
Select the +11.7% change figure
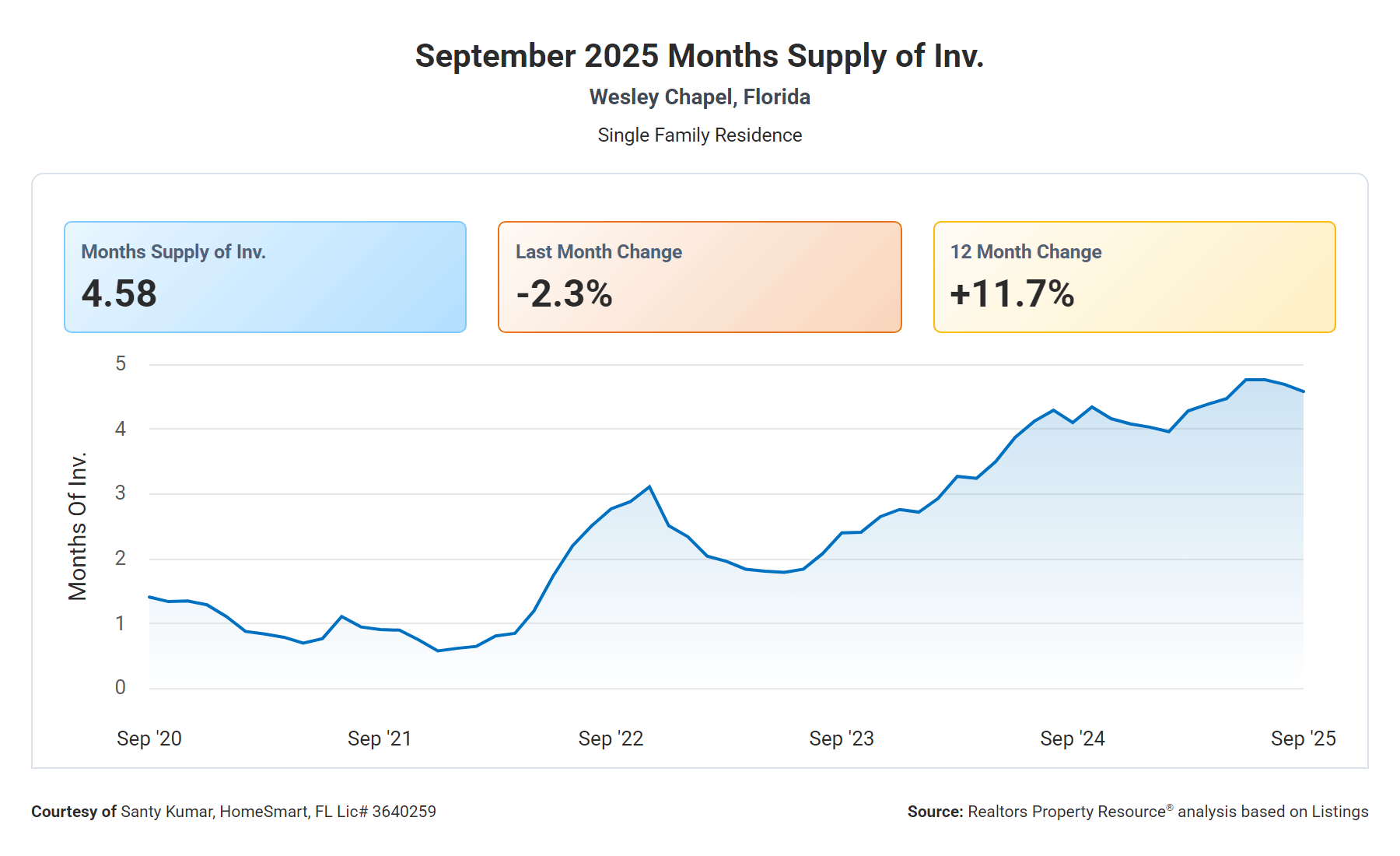click(x=1012, y=294)
